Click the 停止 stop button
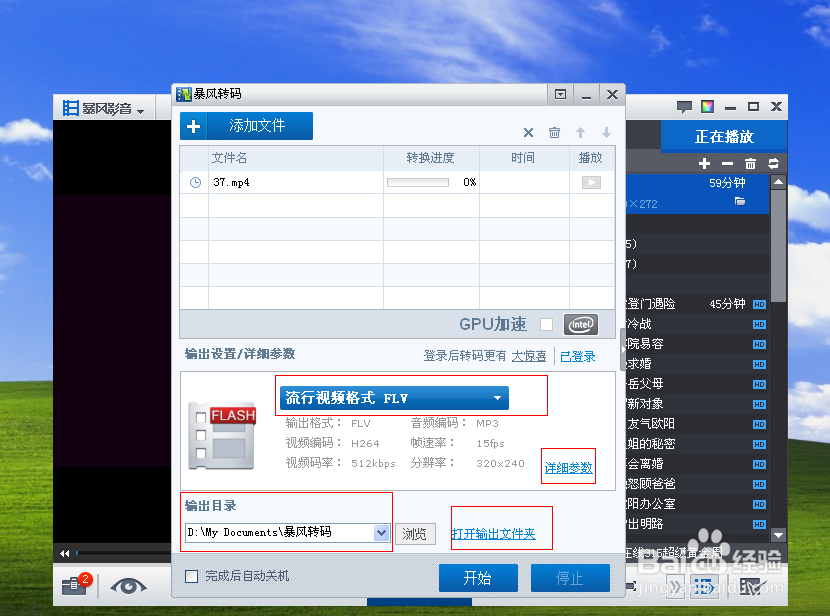This screenshot has height=616, width=830. point(570,577)
